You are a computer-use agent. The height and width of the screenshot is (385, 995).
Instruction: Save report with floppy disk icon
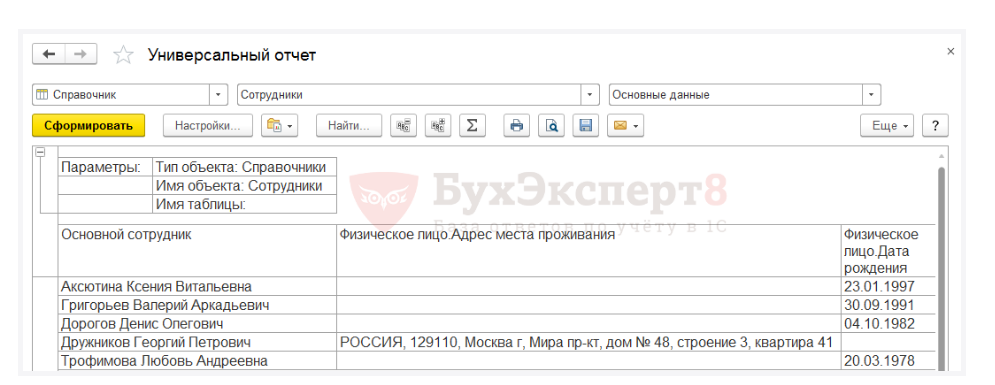pos(585,126)
